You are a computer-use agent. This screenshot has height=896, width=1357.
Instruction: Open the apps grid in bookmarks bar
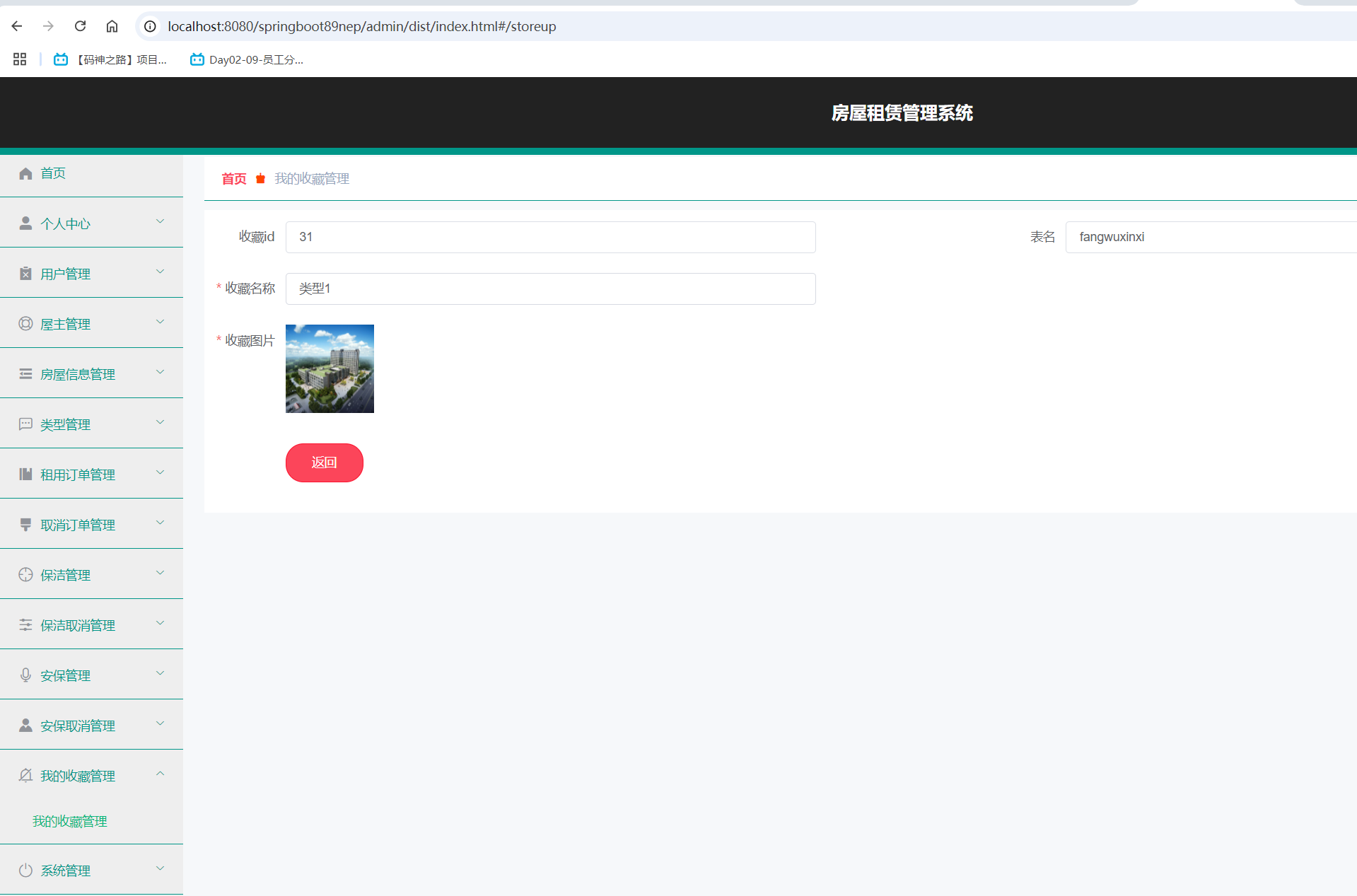click(x=20, y=59)
